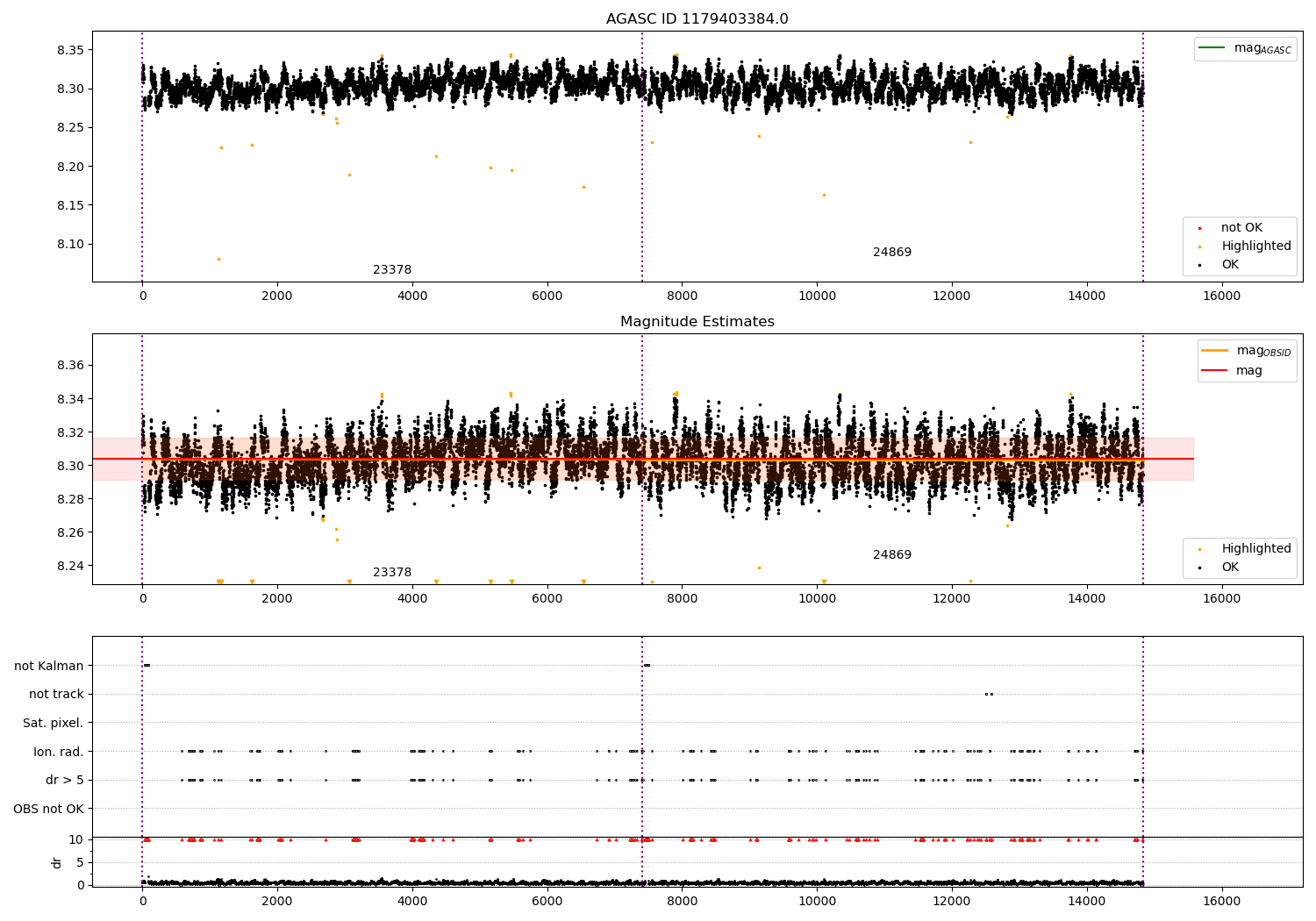Click the 8000 x-axis tick under middle plot
The width and height of the screenshot is (1316, 921).
683,599
